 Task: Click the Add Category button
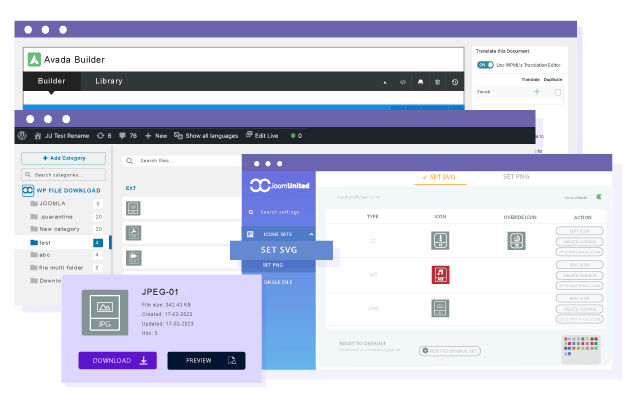click(x=63, y=158)
